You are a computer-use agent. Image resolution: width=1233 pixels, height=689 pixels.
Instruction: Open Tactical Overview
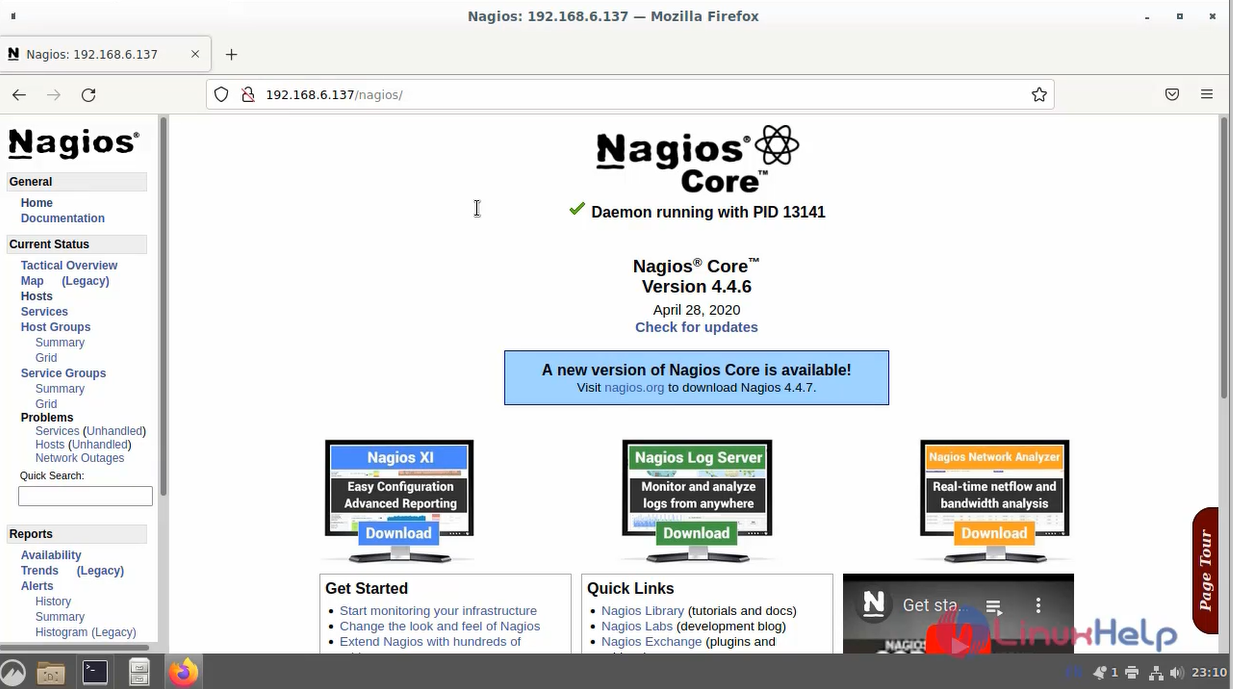pyautogui.click(x=69, y=265)
